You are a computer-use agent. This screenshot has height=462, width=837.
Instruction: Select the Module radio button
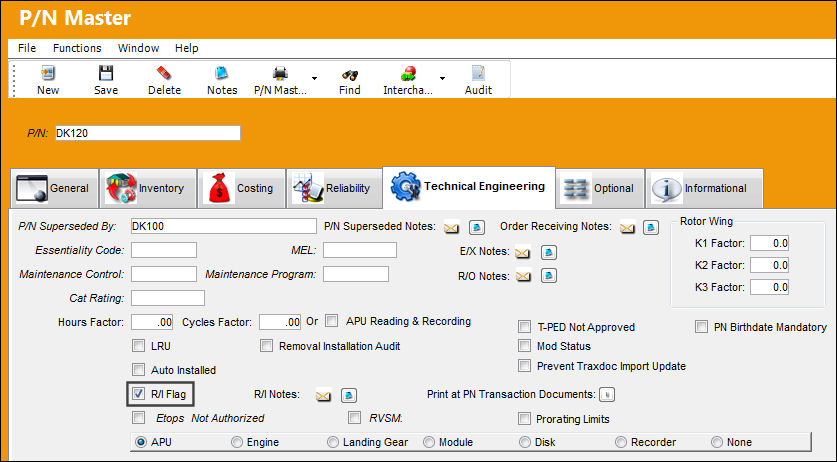(x=429, y=442)
